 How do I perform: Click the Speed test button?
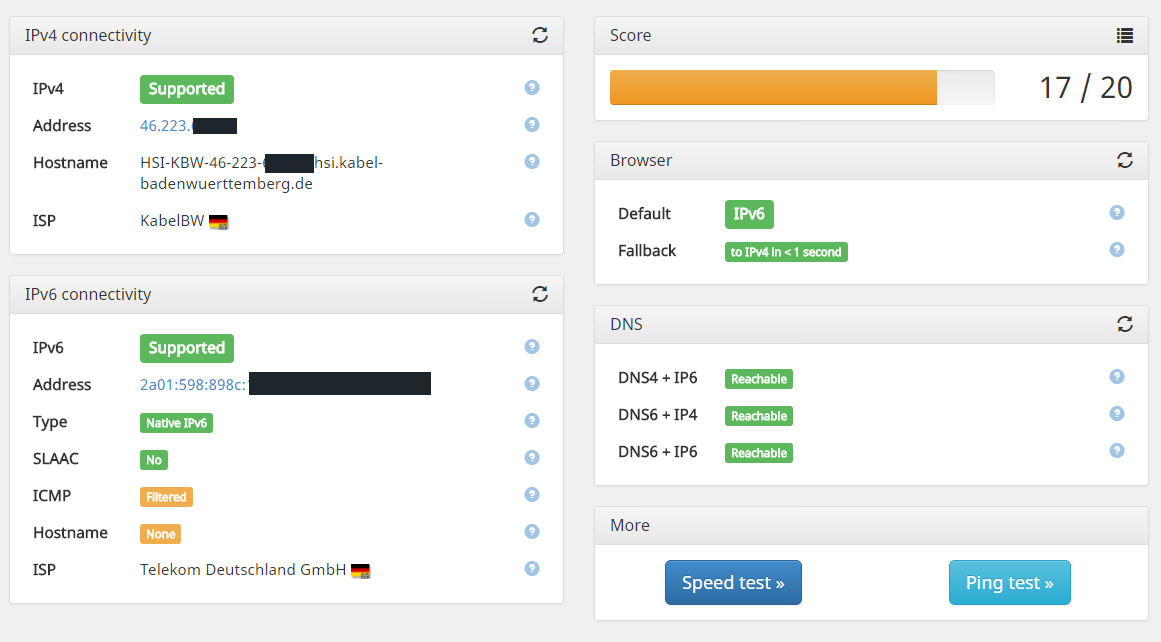733,583
